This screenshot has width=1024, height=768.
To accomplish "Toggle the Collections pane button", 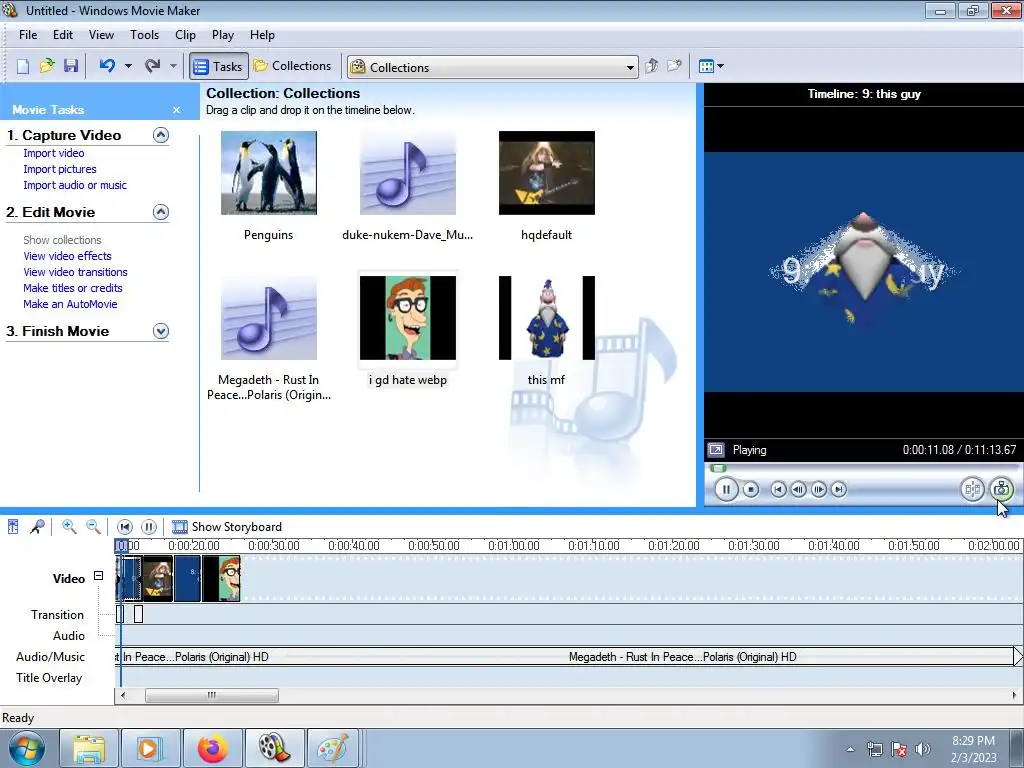I will pyautogui.click(x=293, y=66).
